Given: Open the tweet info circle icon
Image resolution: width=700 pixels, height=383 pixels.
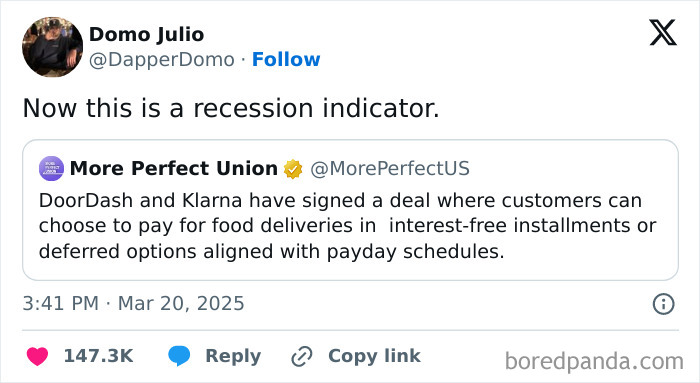Looking at the screenshot, I should (663, 304).
